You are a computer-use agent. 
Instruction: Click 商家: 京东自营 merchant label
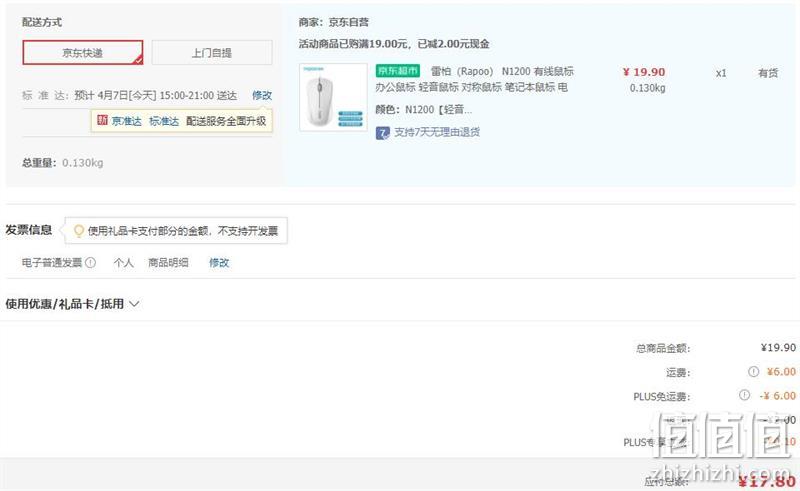[x=334, y=22]
